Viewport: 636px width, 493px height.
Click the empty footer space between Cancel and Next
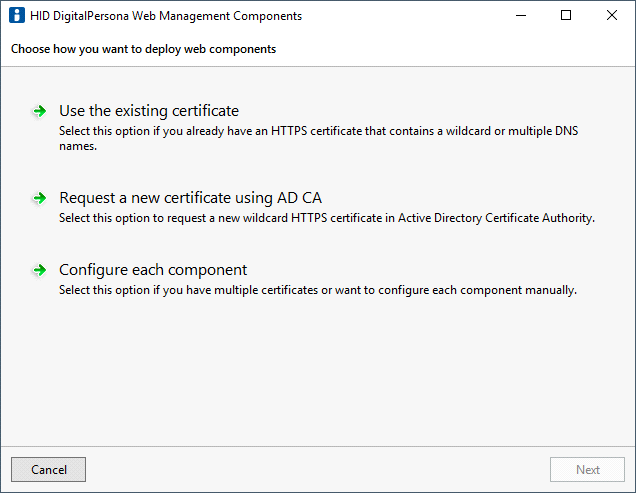click(318, 470)
